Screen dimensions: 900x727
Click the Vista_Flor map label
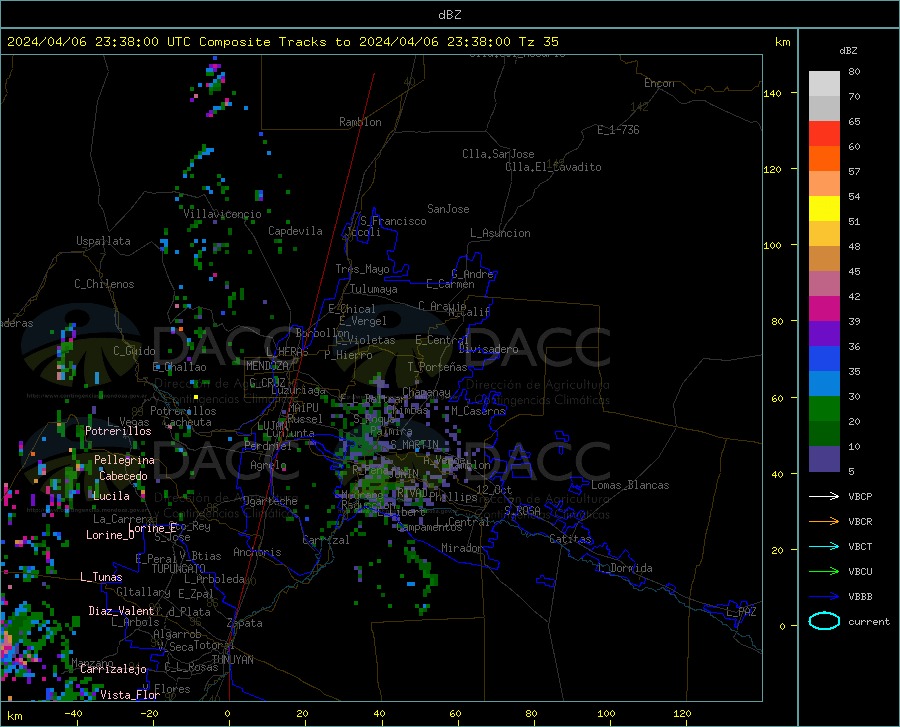click(130, 695)
